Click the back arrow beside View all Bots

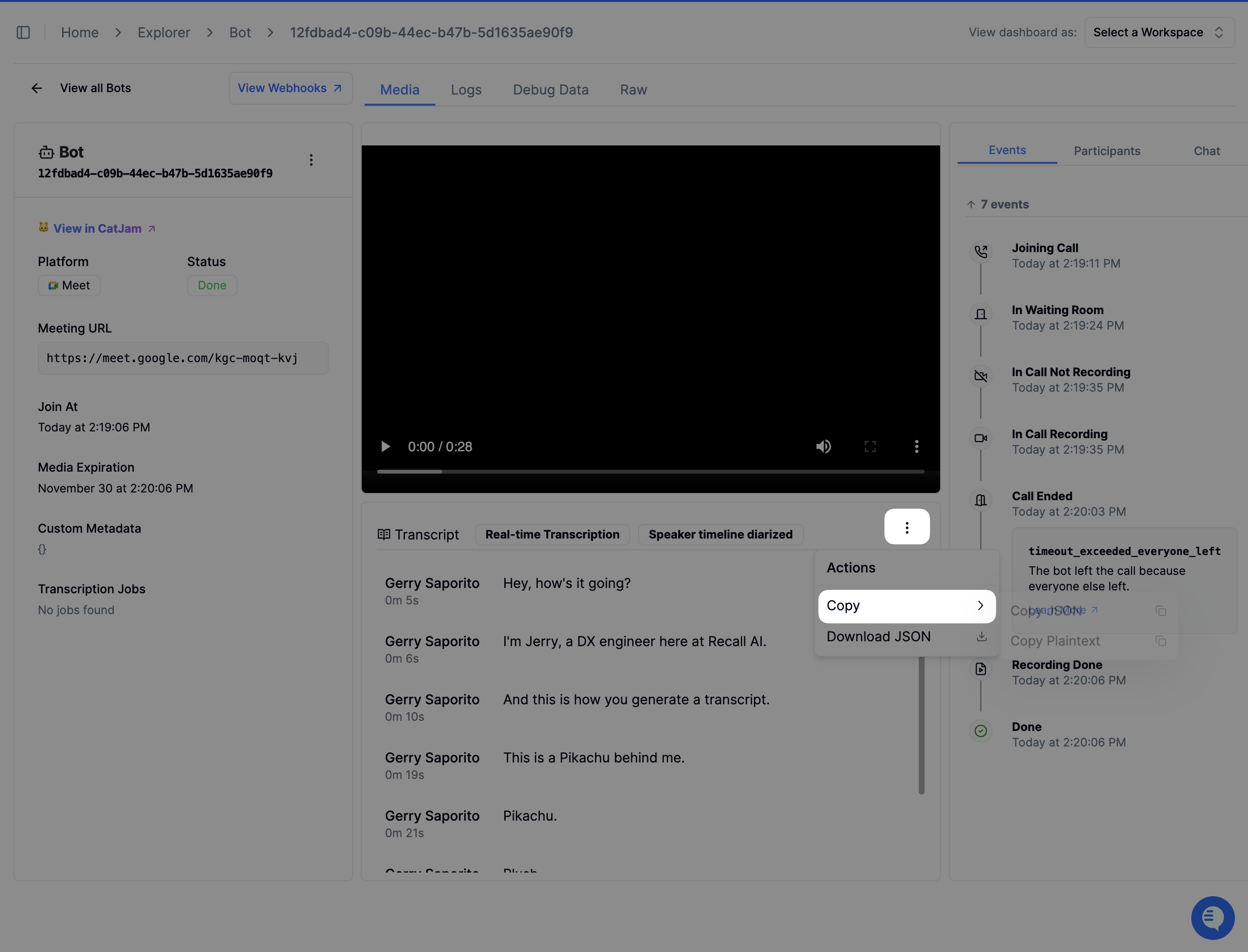coord(37,88)
